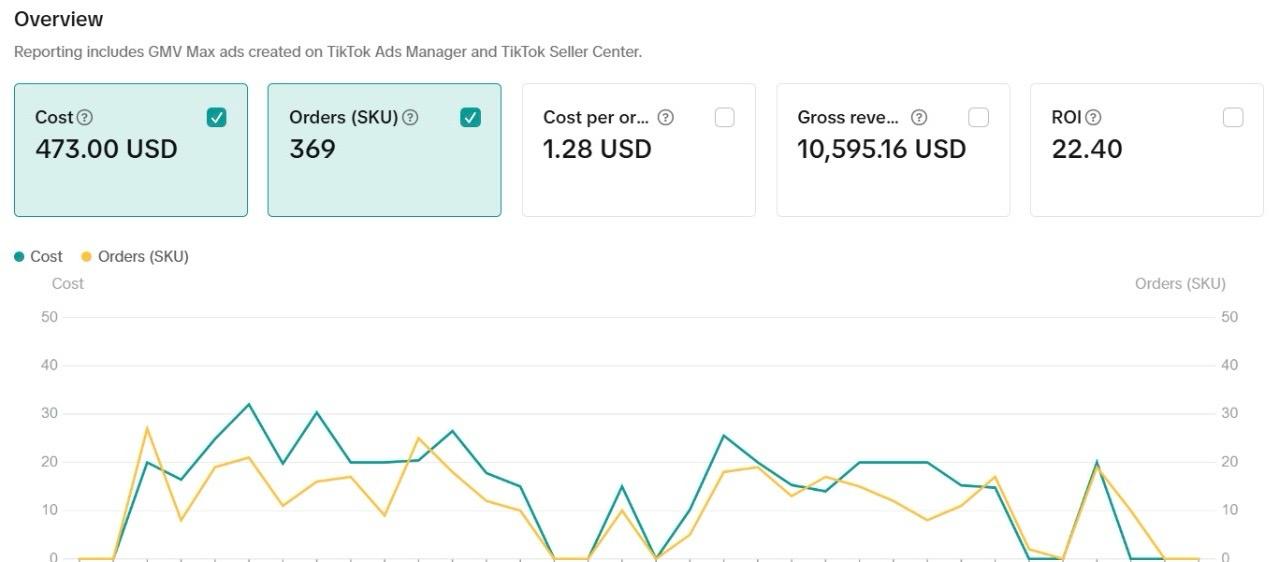Toggle the Cost series legend label
This screenshot has height=562, width=1278.
coord(46,257)
